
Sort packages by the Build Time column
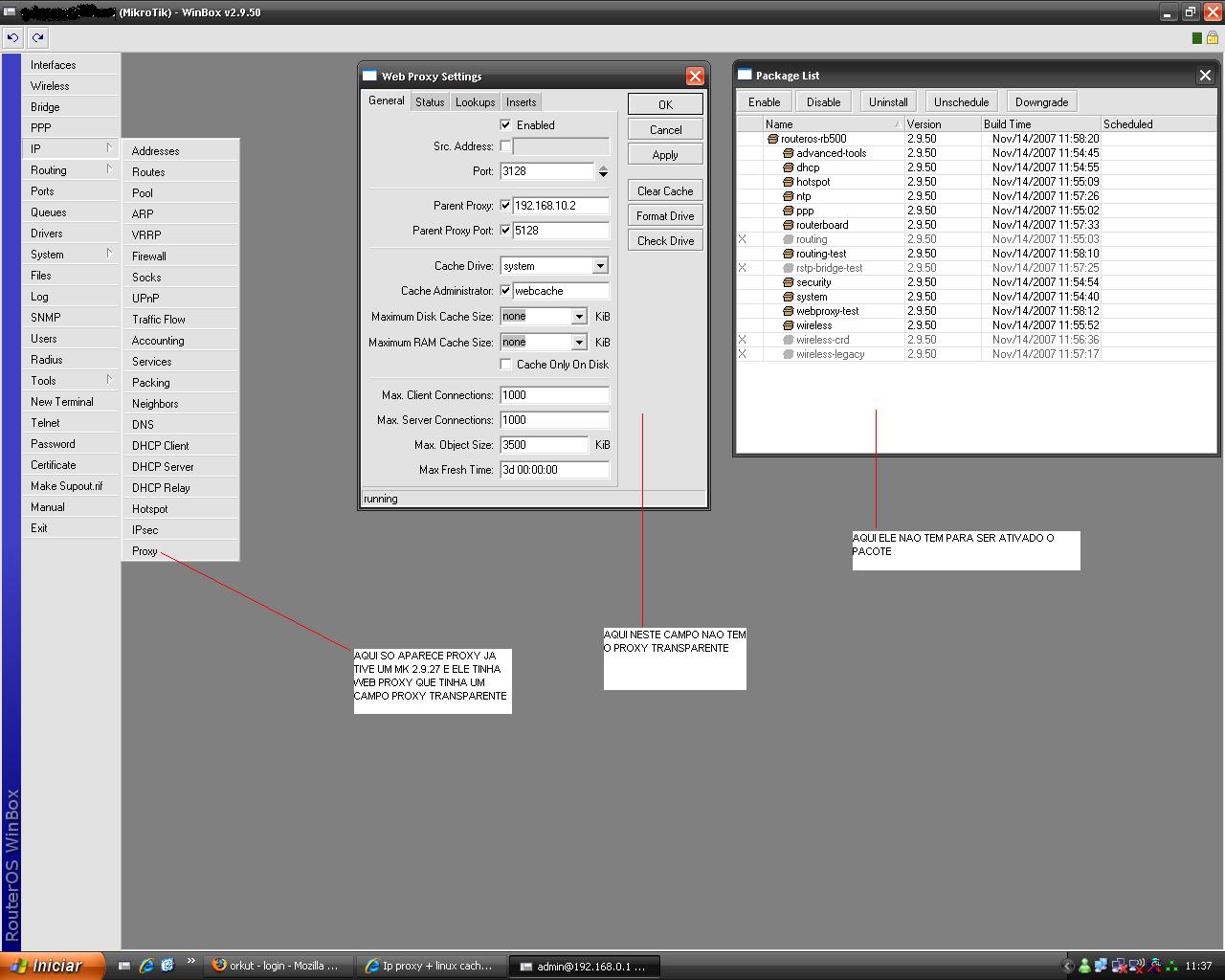pyautogui.click(x=1040, y=123)
